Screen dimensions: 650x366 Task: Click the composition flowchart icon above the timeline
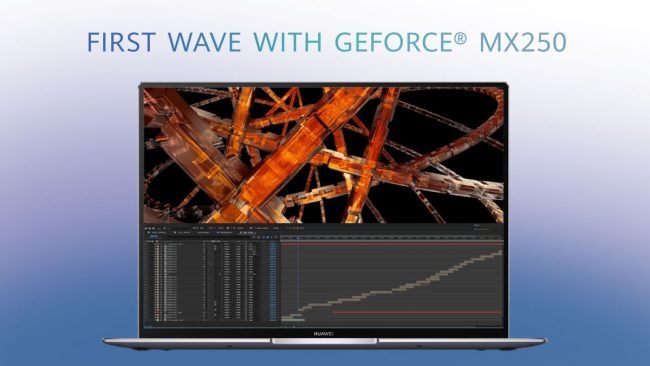[254, 237]
